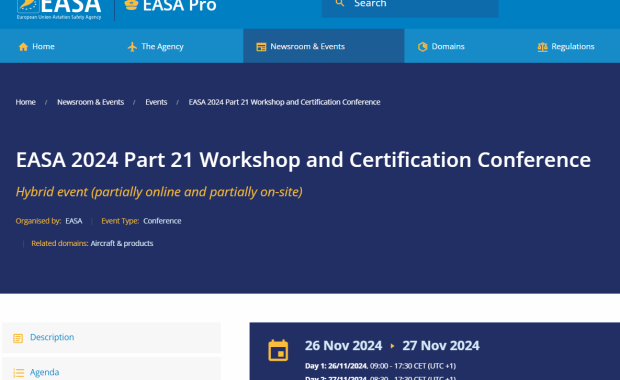Click the EASA Pro header text

(x=180, y=6)
